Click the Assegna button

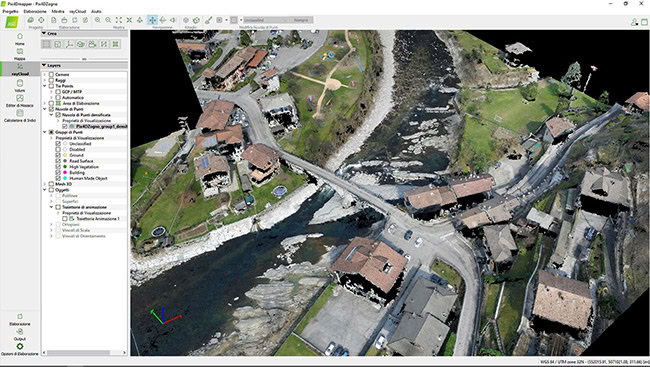pos(301,20)
